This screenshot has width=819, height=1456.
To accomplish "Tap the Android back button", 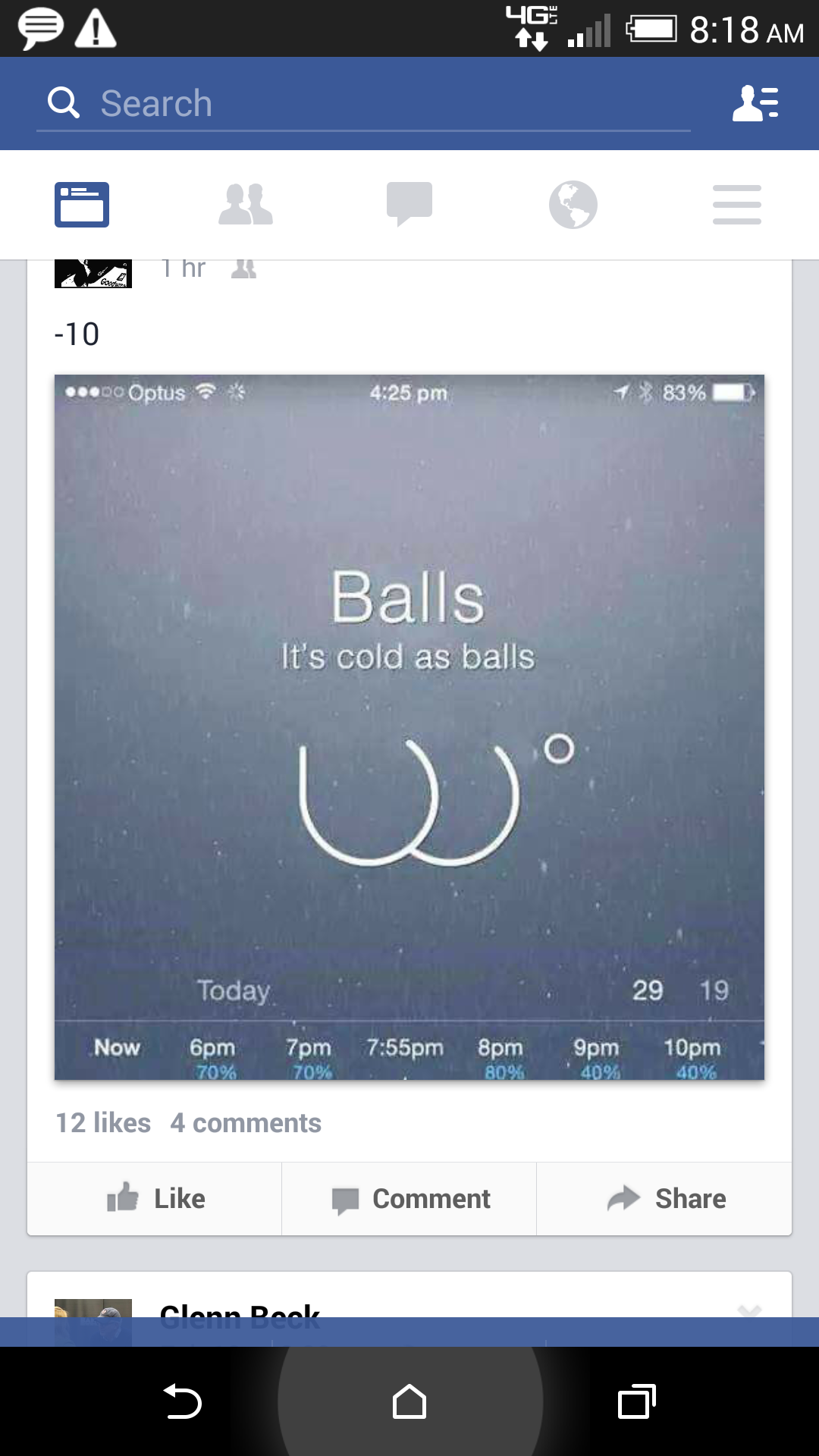I will coord(182,1401).
